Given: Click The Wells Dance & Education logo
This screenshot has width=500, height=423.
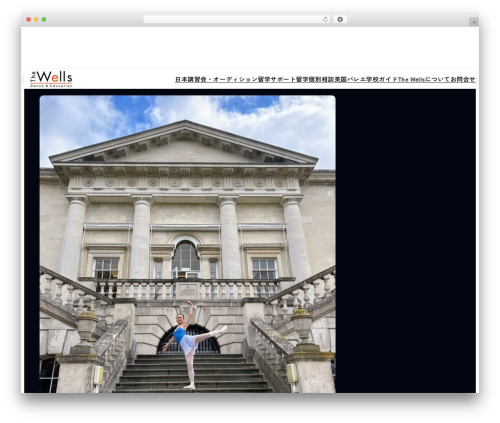Looking at the screenshot, I should point(51,79).
